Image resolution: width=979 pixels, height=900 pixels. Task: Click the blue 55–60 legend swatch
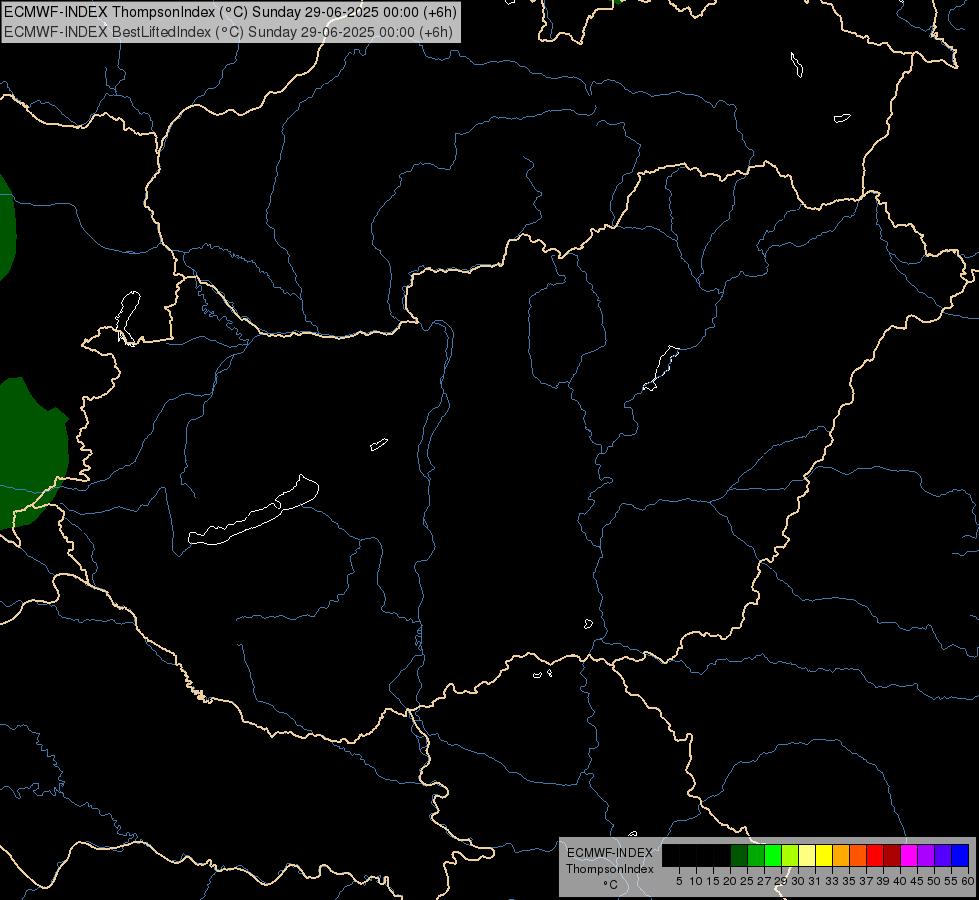click(x=960, y=855)
